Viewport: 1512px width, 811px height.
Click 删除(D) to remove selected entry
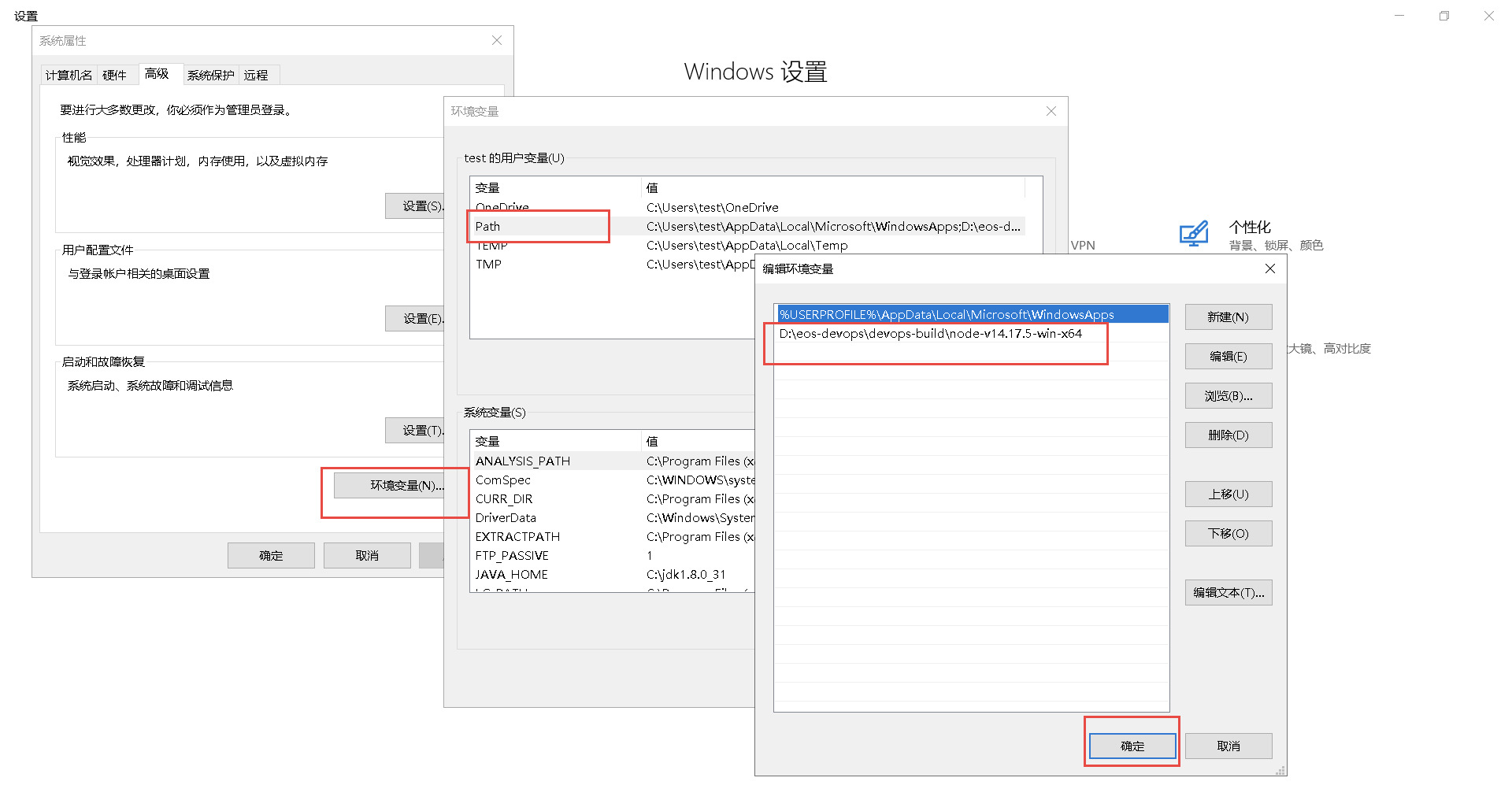click(x=1228, y=435)
